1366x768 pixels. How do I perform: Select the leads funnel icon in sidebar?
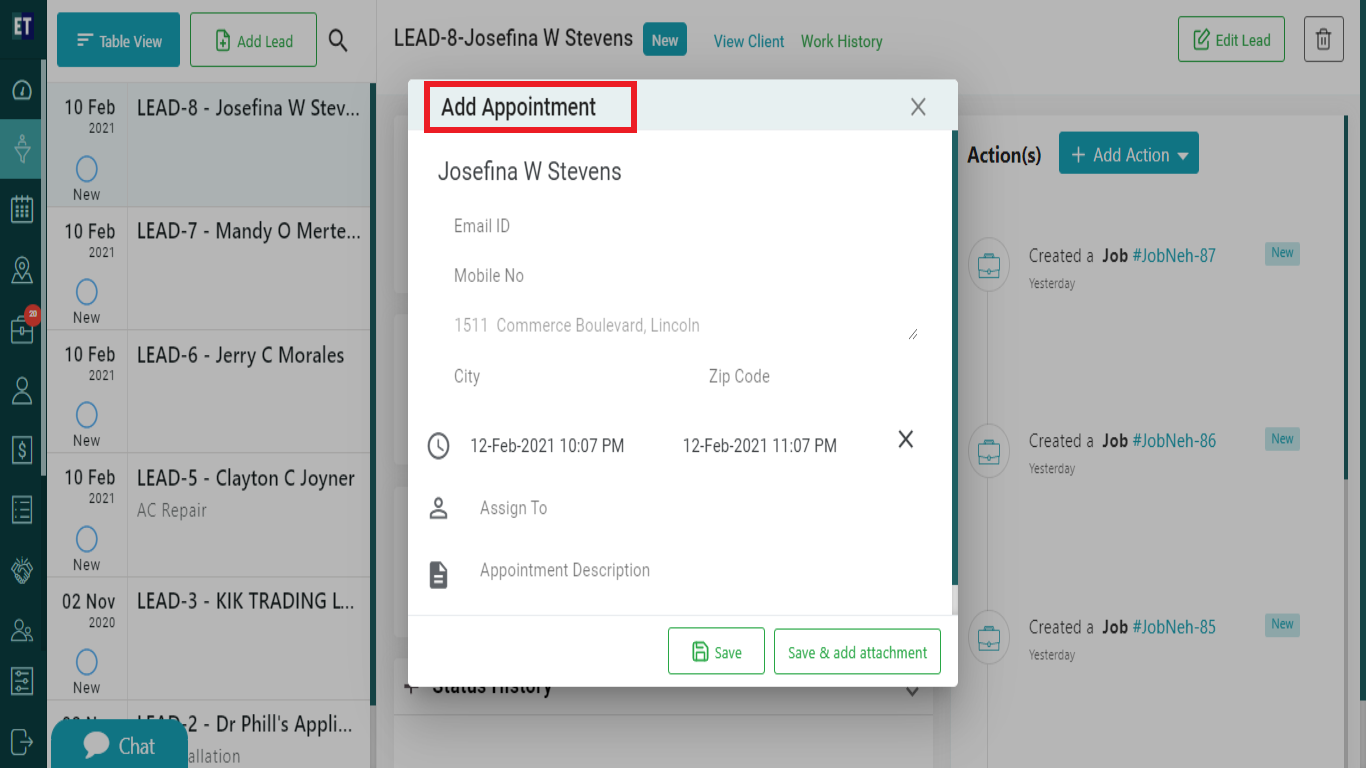(22, 149)
